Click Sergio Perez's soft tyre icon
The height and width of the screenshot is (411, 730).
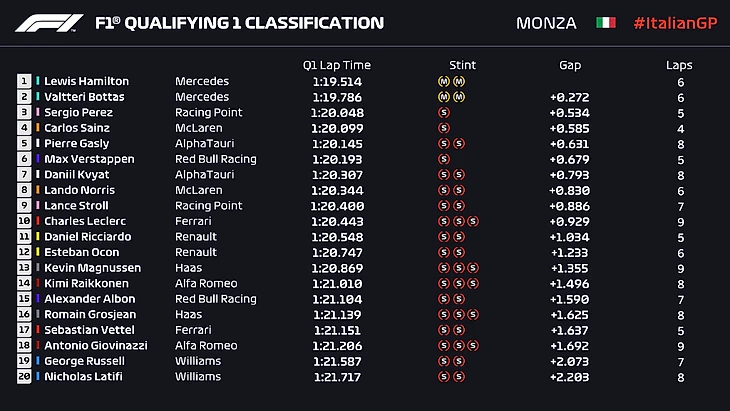[x=444, y=113]
